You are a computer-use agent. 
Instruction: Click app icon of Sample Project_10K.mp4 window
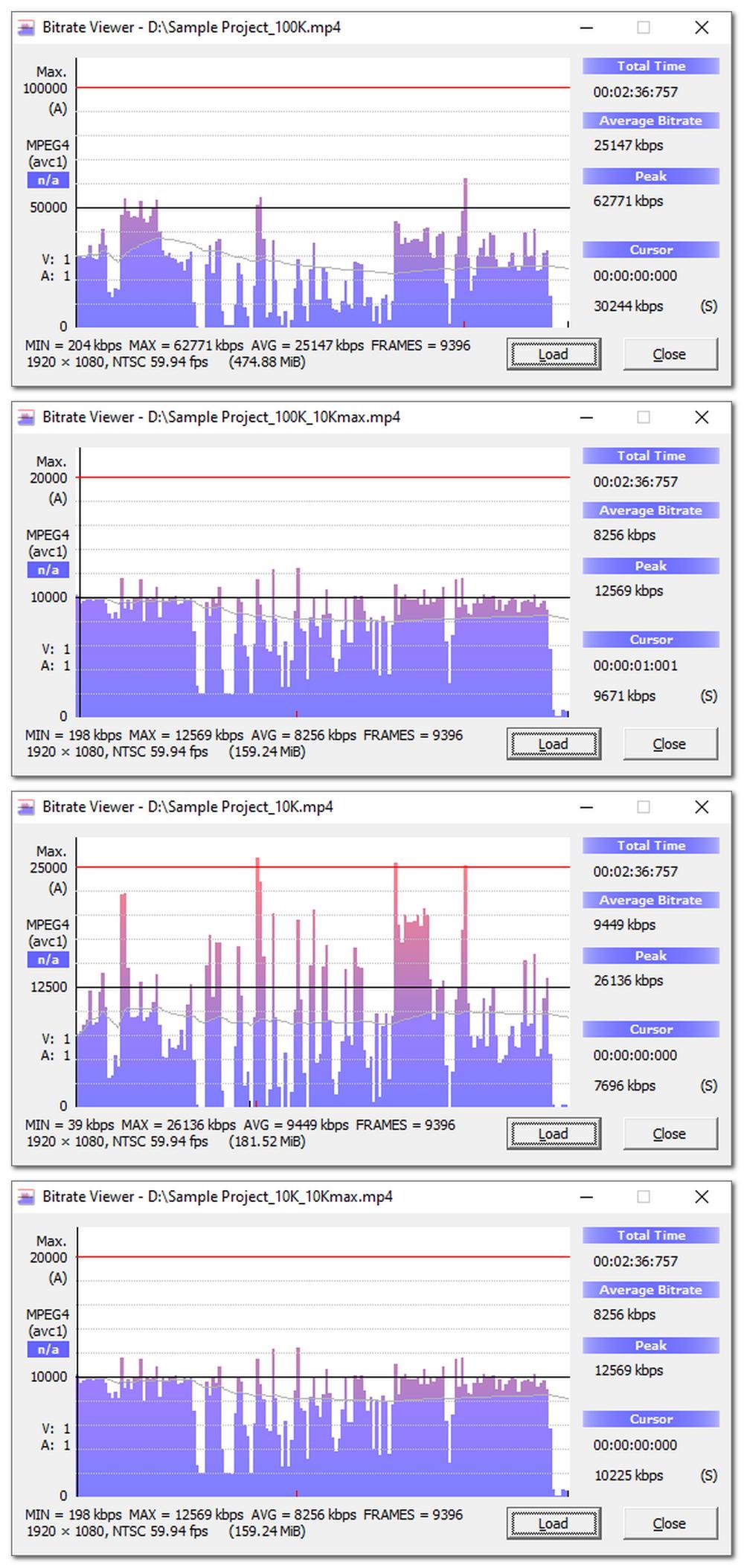coord(27,807)
